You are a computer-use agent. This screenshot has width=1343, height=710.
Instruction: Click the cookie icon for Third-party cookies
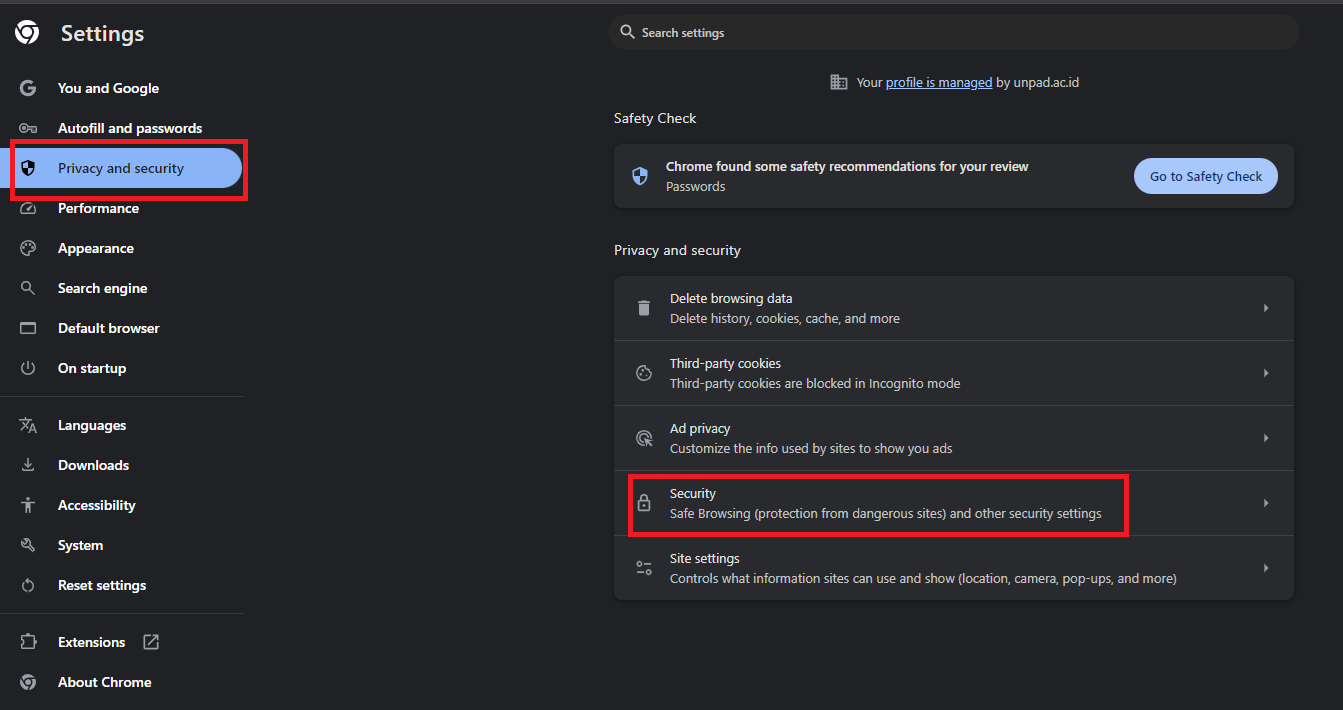[644, 373]
